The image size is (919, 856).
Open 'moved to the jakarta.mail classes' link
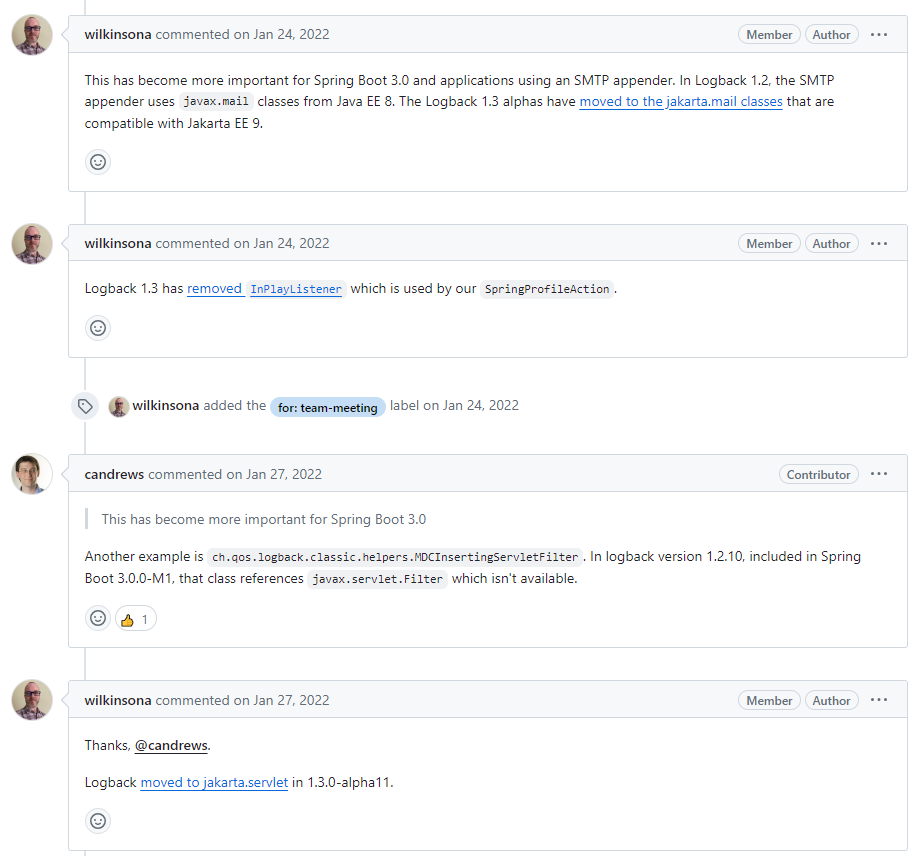click(680, 101)
